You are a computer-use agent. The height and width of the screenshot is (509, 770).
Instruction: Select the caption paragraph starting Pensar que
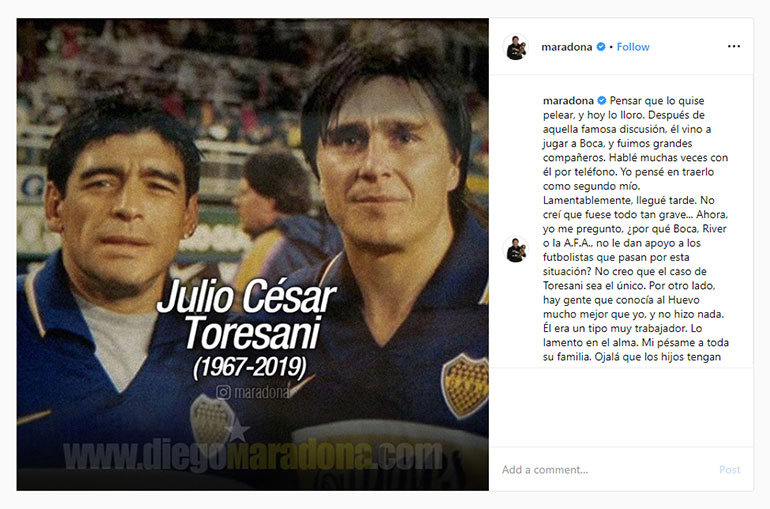click(x=635, y=229)
